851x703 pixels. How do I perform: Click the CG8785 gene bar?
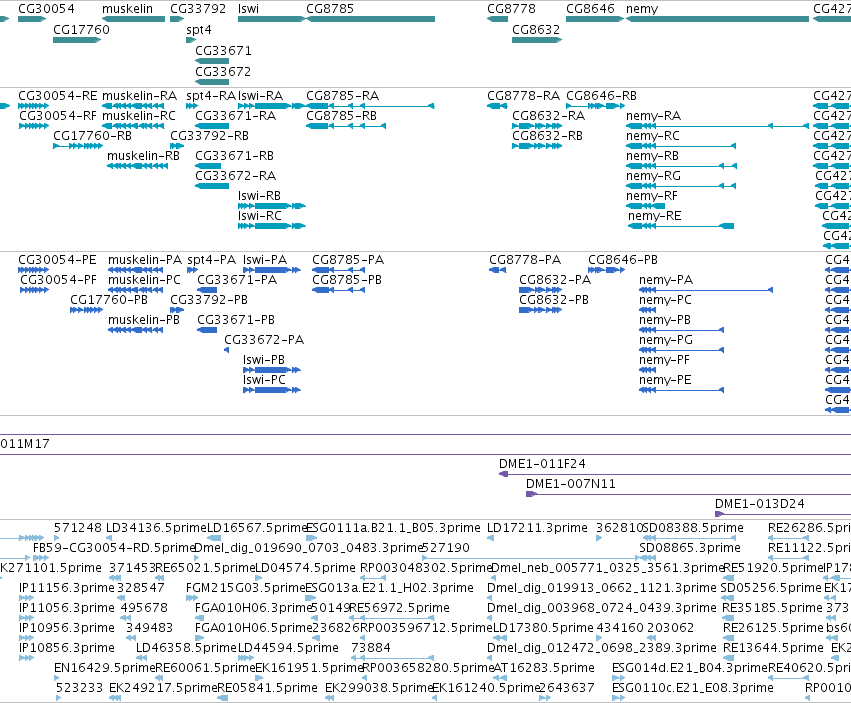(371, 19)
